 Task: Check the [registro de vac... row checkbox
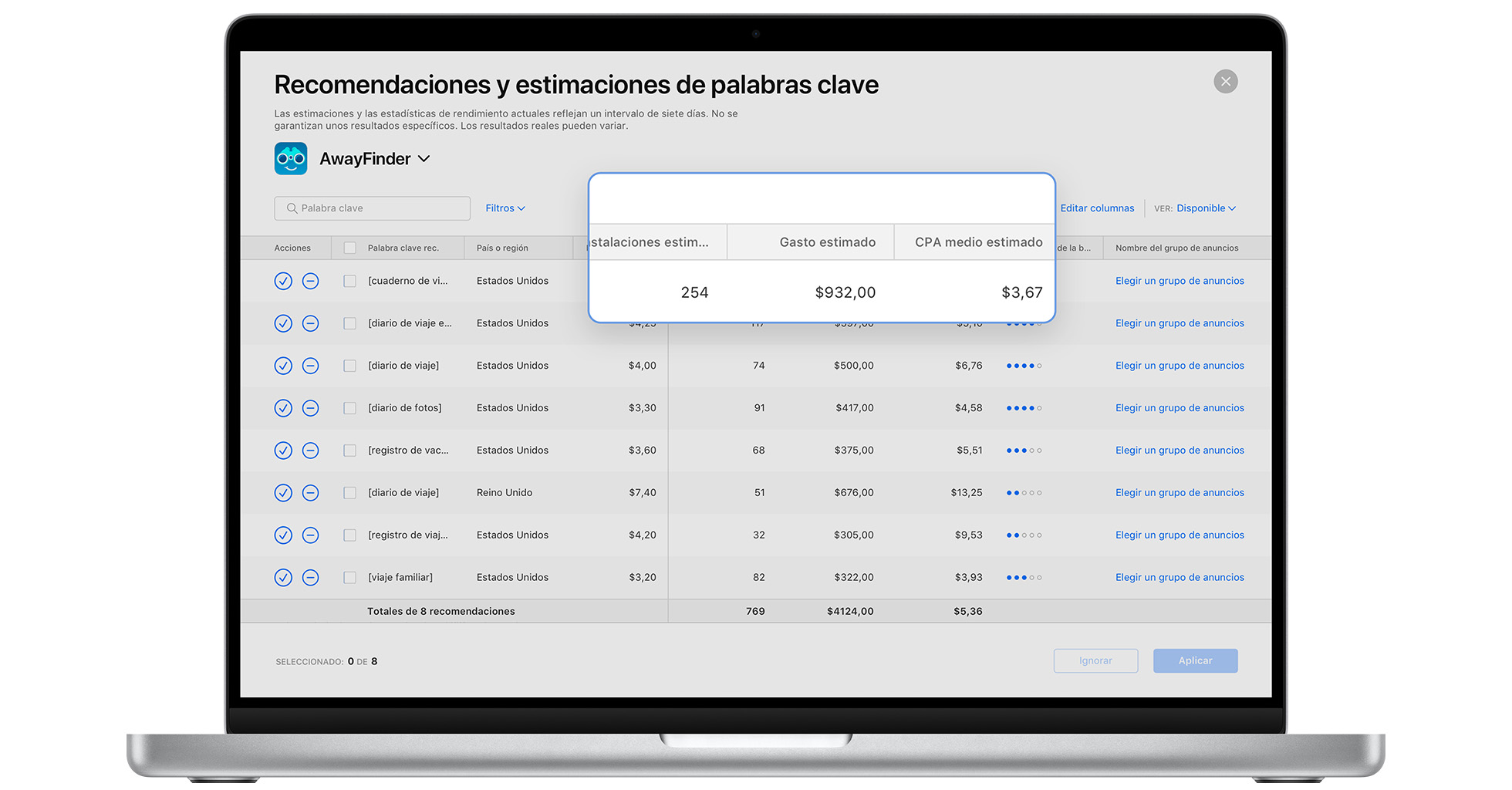point(350,451)
